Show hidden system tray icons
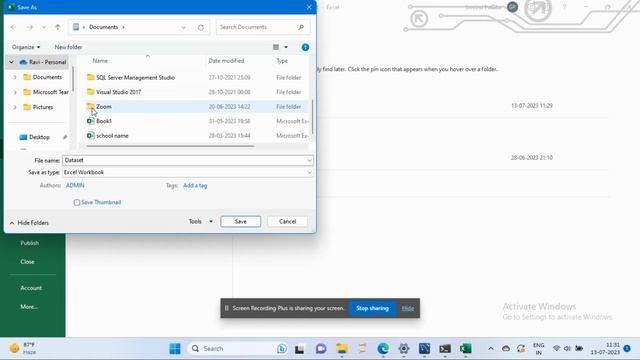The image size is (640, 360). point(491,349)
